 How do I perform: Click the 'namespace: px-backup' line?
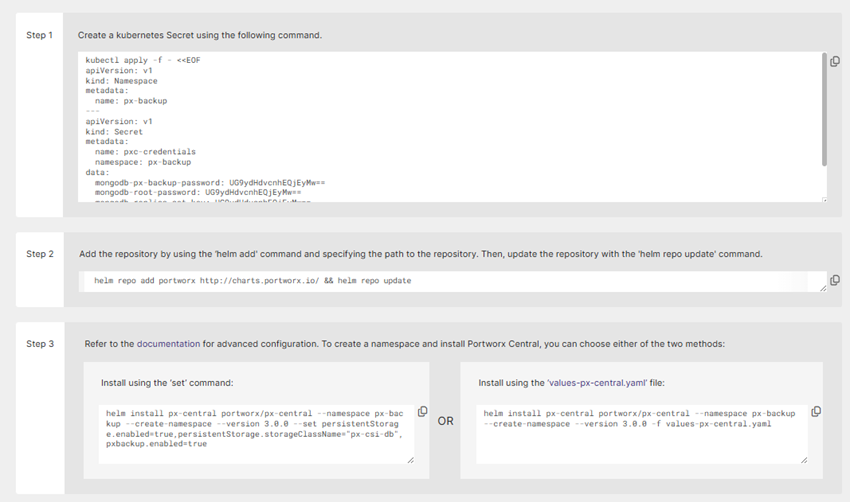(143, 162)
